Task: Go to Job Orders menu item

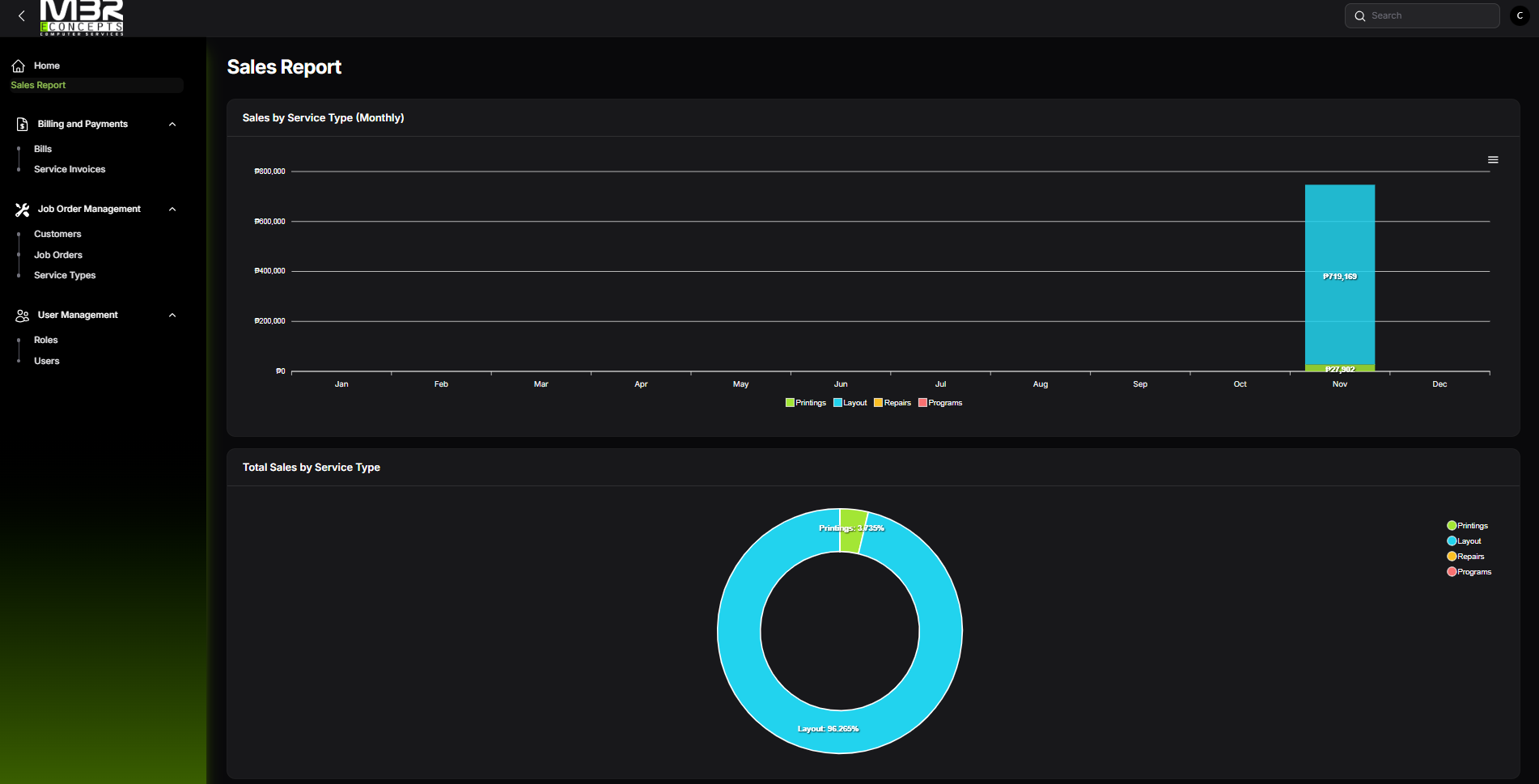Action: [x=58, y=256]
